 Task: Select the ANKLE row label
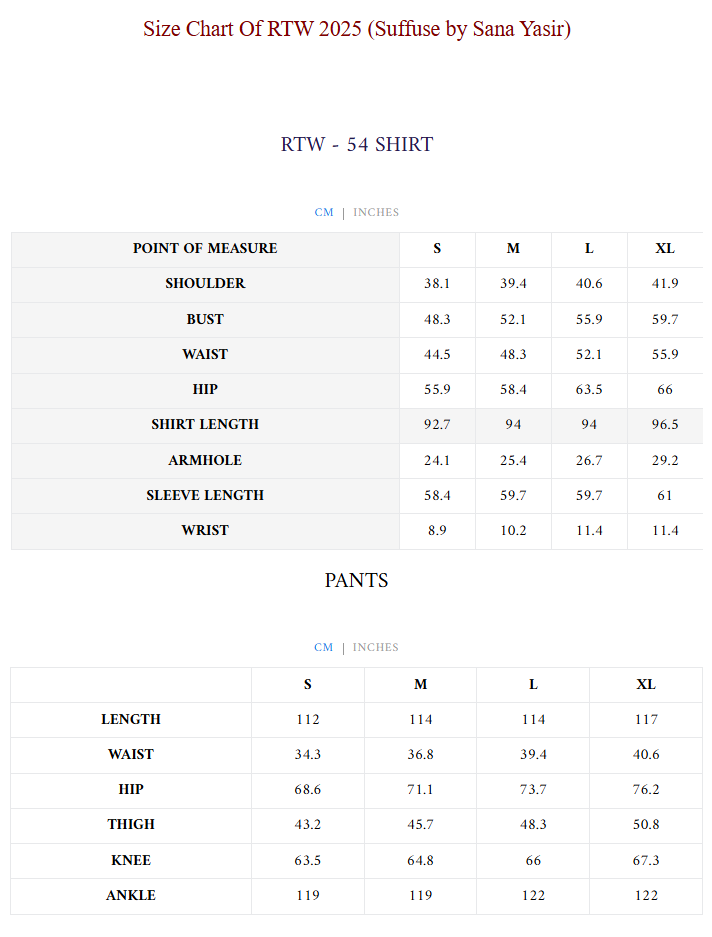[x=131, y=896]
